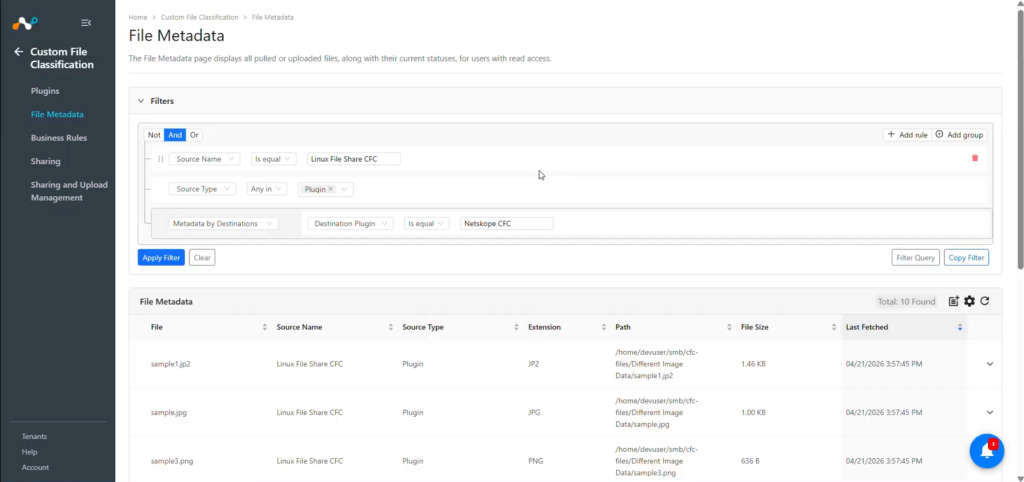The height and width of the screenshot is (482, 1024).
Task: Open the Source Name field dropdown
Action: click(x=204, y=159)
